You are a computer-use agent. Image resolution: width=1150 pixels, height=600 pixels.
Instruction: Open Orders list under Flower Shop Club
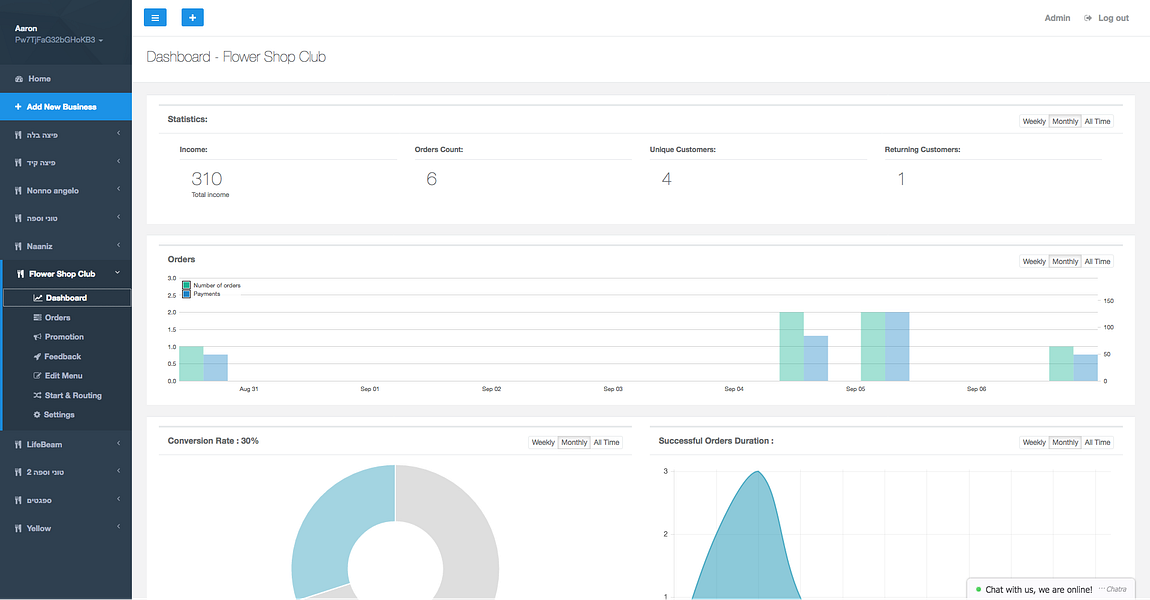coord(57,318)
